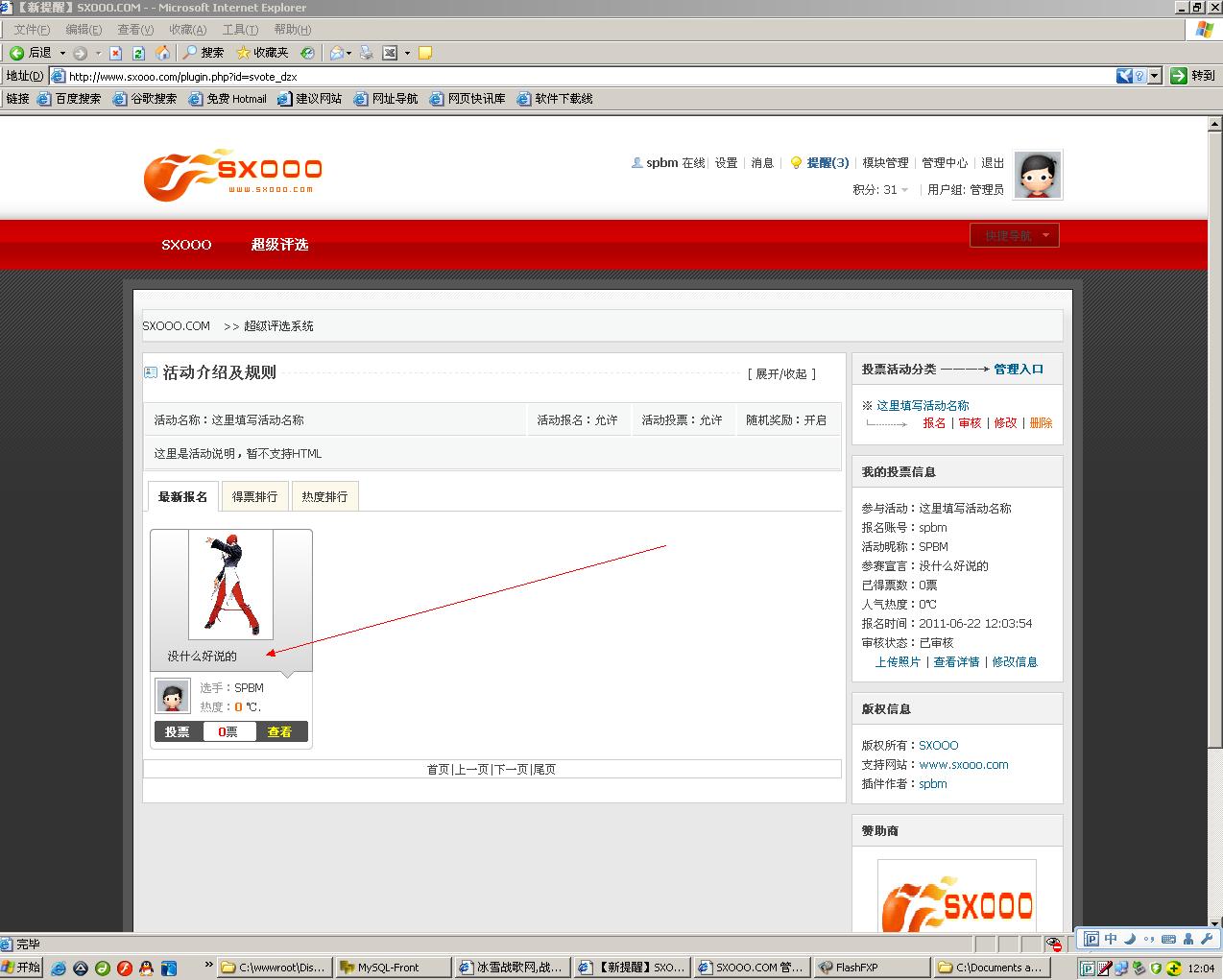Click the SXOOO site logo
Screen dimensions: 1223x980
click(x=233, y=175)
